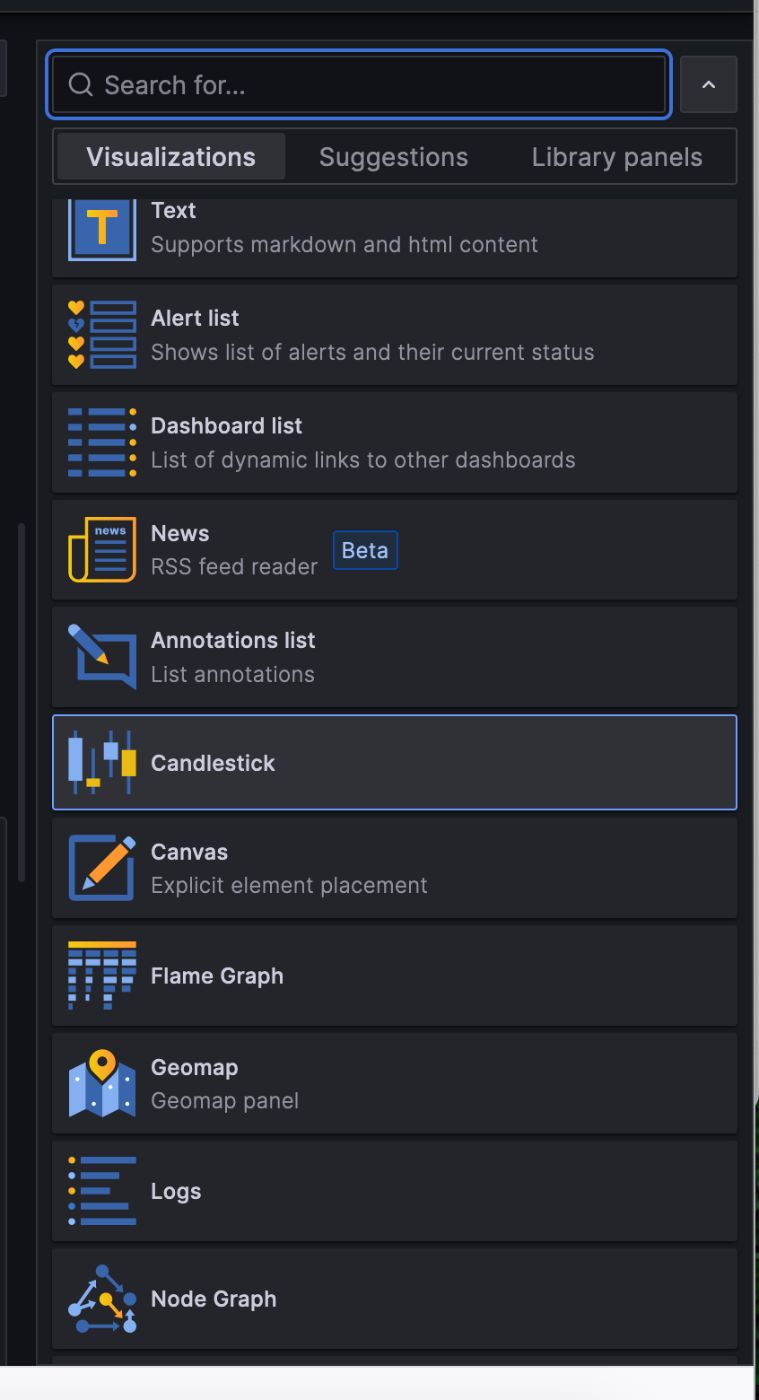Screen dimensions: 759x1400
Task: Select the Candlestick chart icon
Action: [x=102, y=762]
